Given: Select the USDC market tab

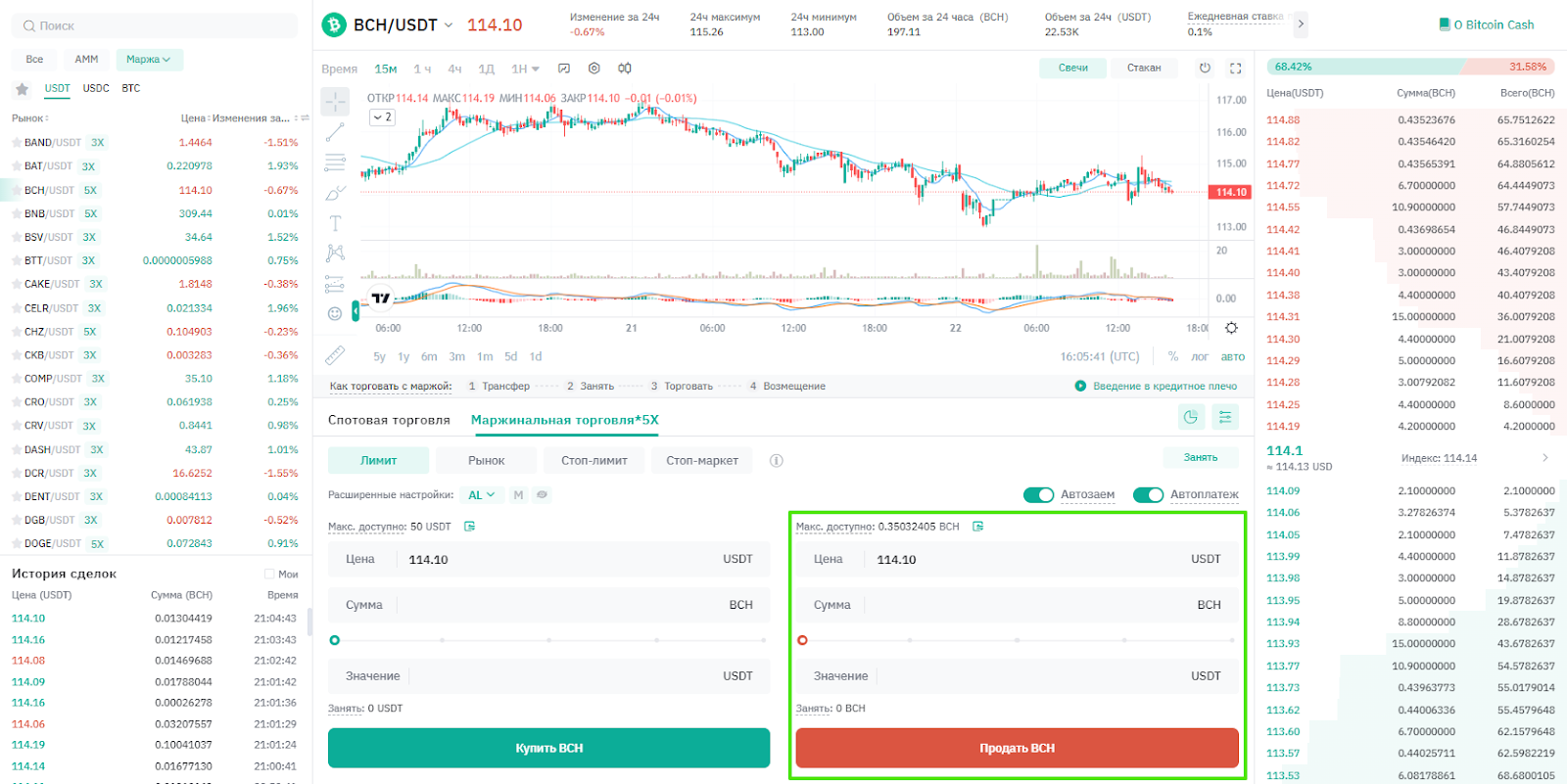Looking at the screenshot, I should [x=96, y=88].
